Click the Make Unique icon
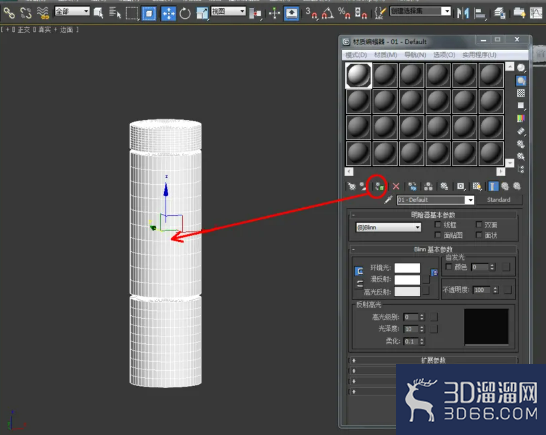Image resolution: width=546 pixels, height=435 pixels. click(428, 186)
